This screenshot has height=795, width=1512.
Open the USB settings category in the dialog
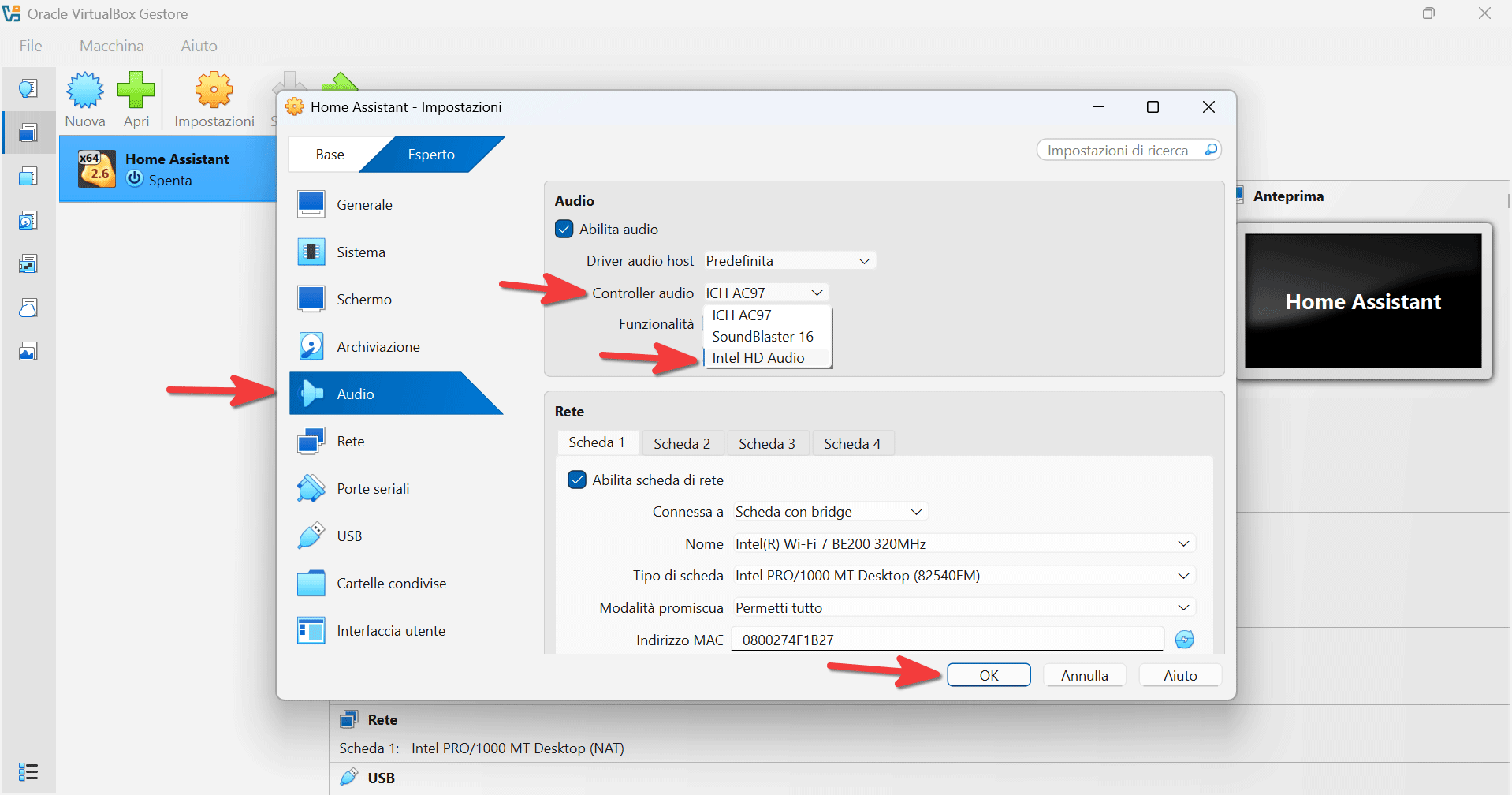click(396, 536)
